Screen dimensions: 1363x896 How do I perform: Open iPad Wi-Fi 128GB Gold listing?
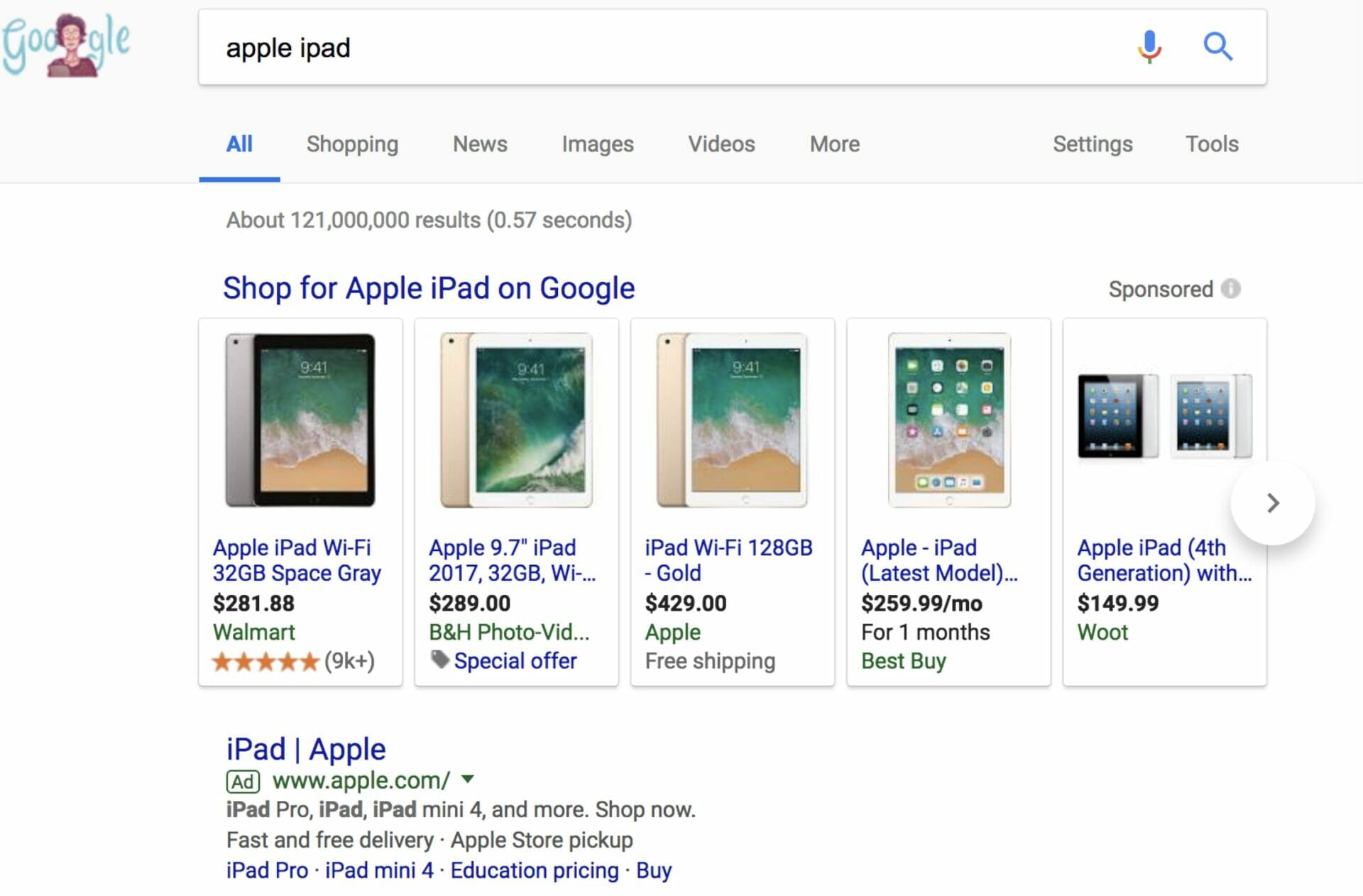(728, 560)
